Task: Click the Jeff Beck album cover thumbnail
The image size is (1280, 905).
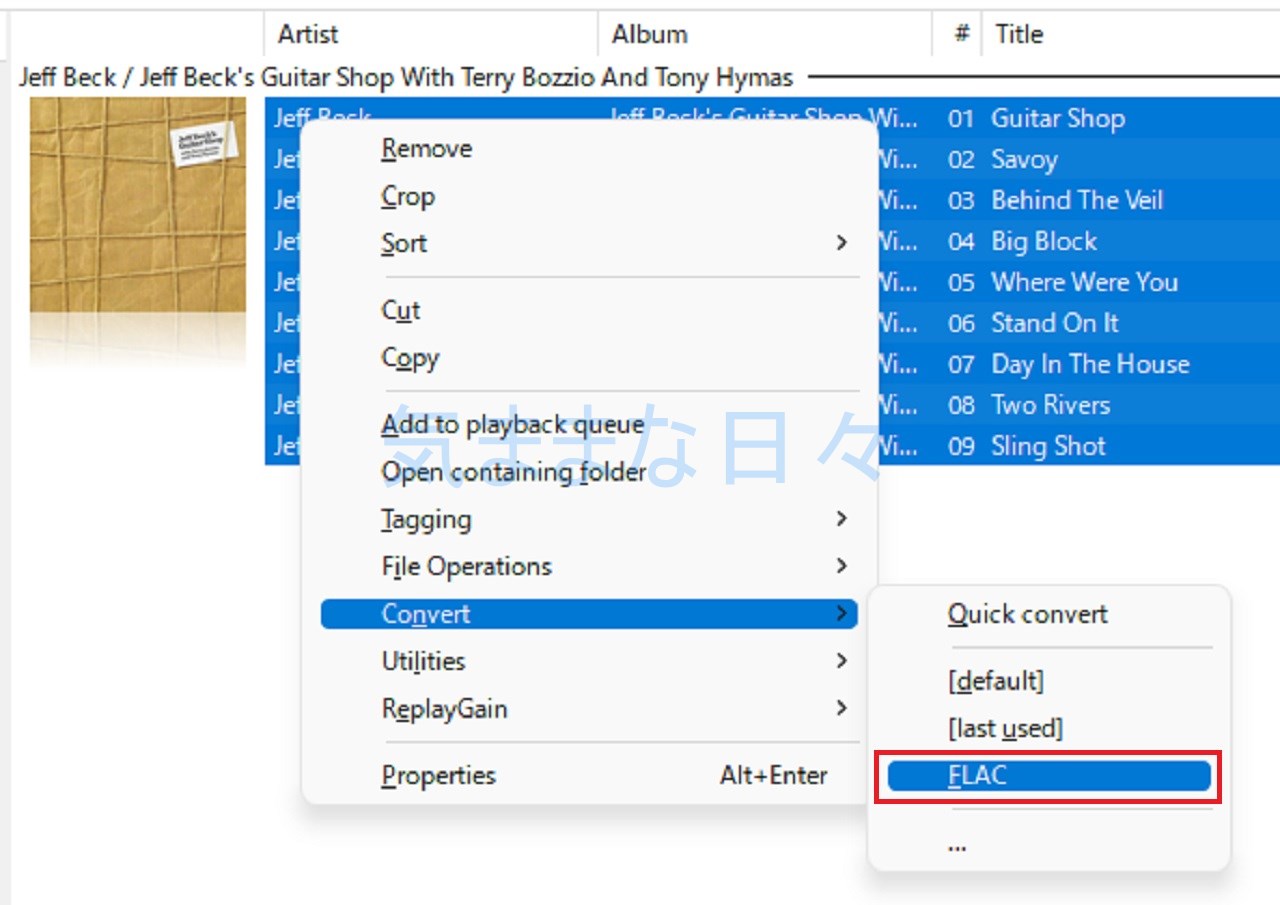Action: [x=138, y=206]
